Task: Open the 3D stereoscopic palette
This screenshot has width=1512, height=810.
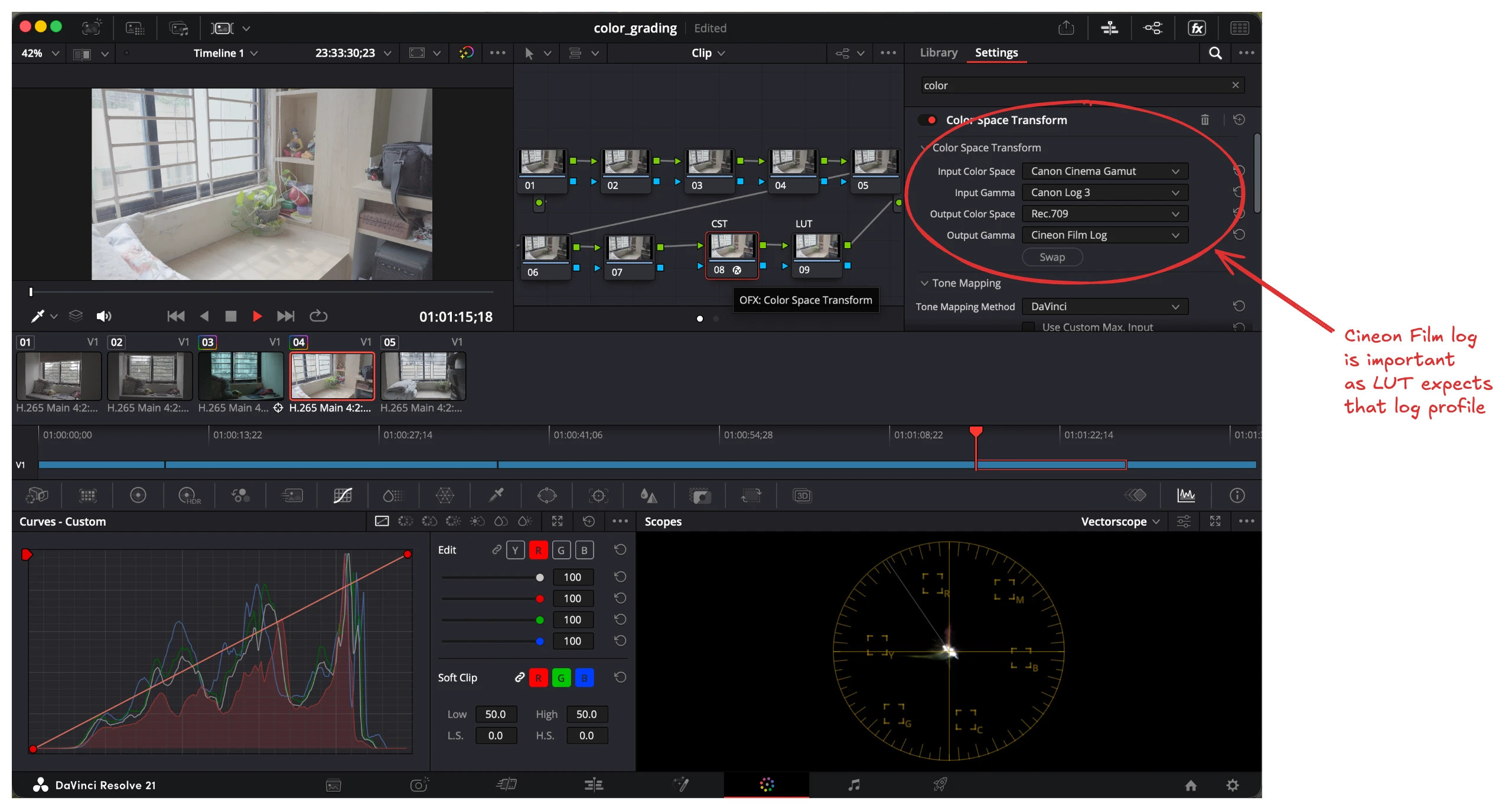Action: point(802,496)
